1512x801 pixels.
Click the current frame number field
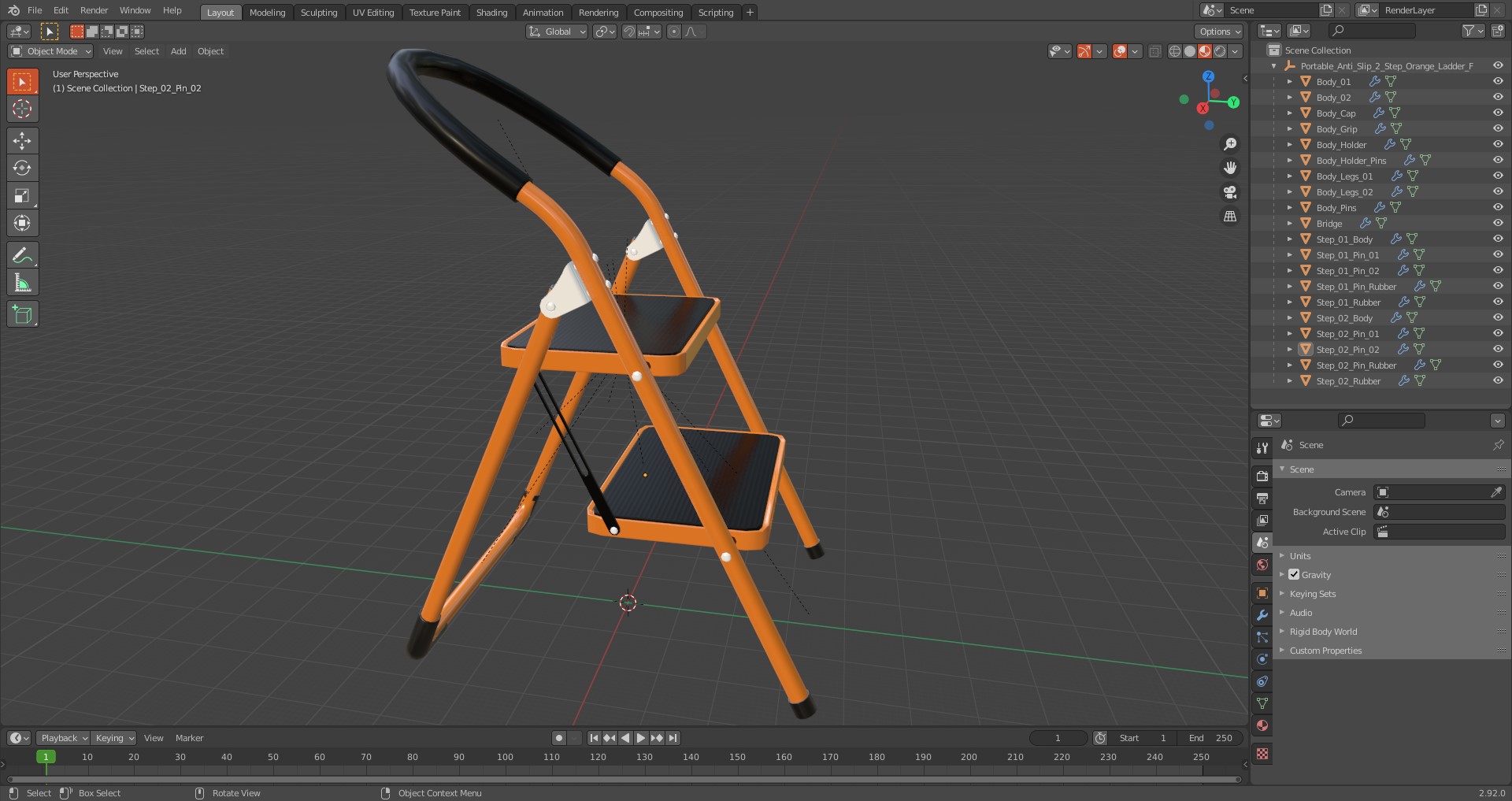click(1058, 738)
